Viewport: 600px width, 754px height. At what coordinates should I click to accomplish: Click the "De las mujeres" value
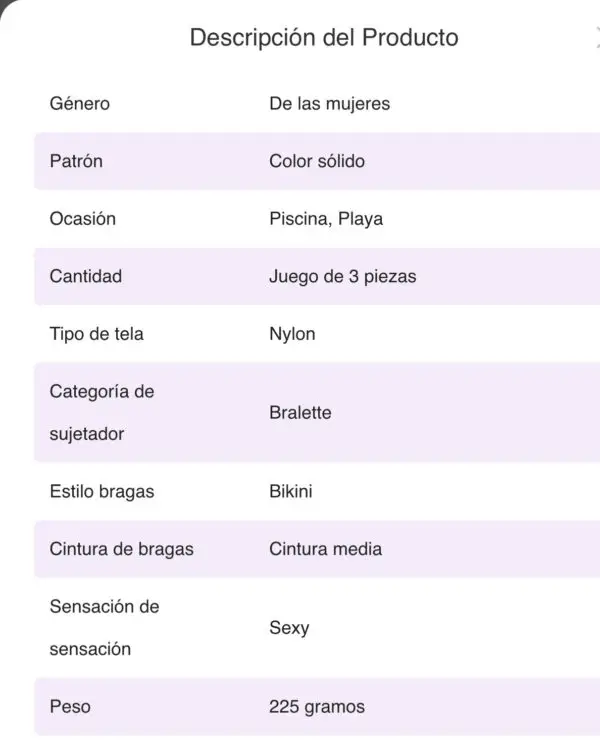[329, 103]
